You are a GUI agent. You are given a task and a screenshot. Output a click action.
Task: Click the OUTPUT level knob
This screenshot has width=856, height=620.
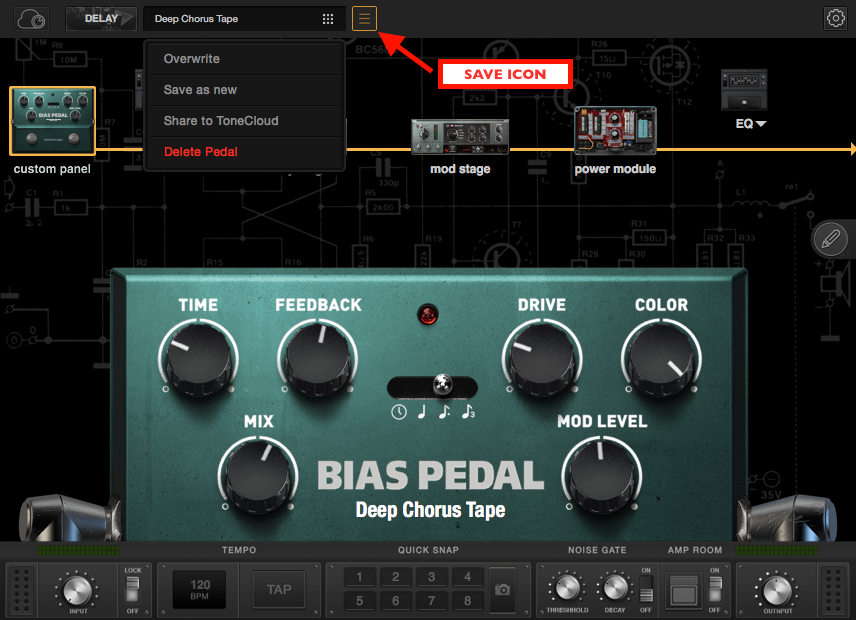[777, 590]
